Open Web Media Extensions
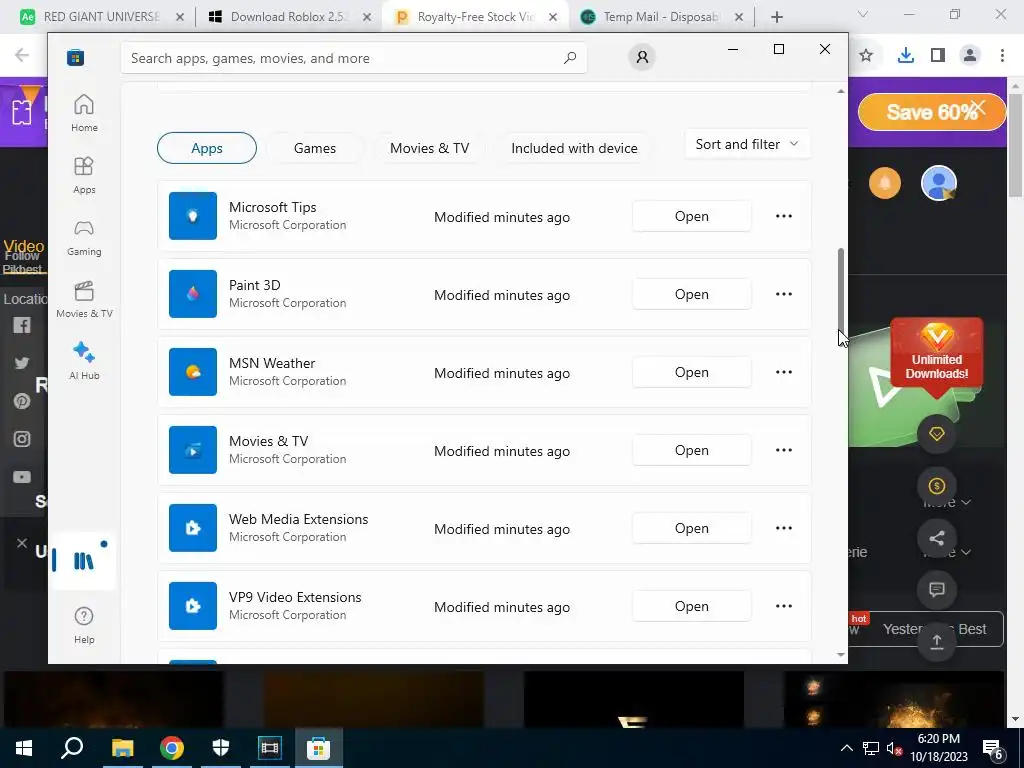The height and width of the screenshot is (768, 1024). (x=692, y=528)
